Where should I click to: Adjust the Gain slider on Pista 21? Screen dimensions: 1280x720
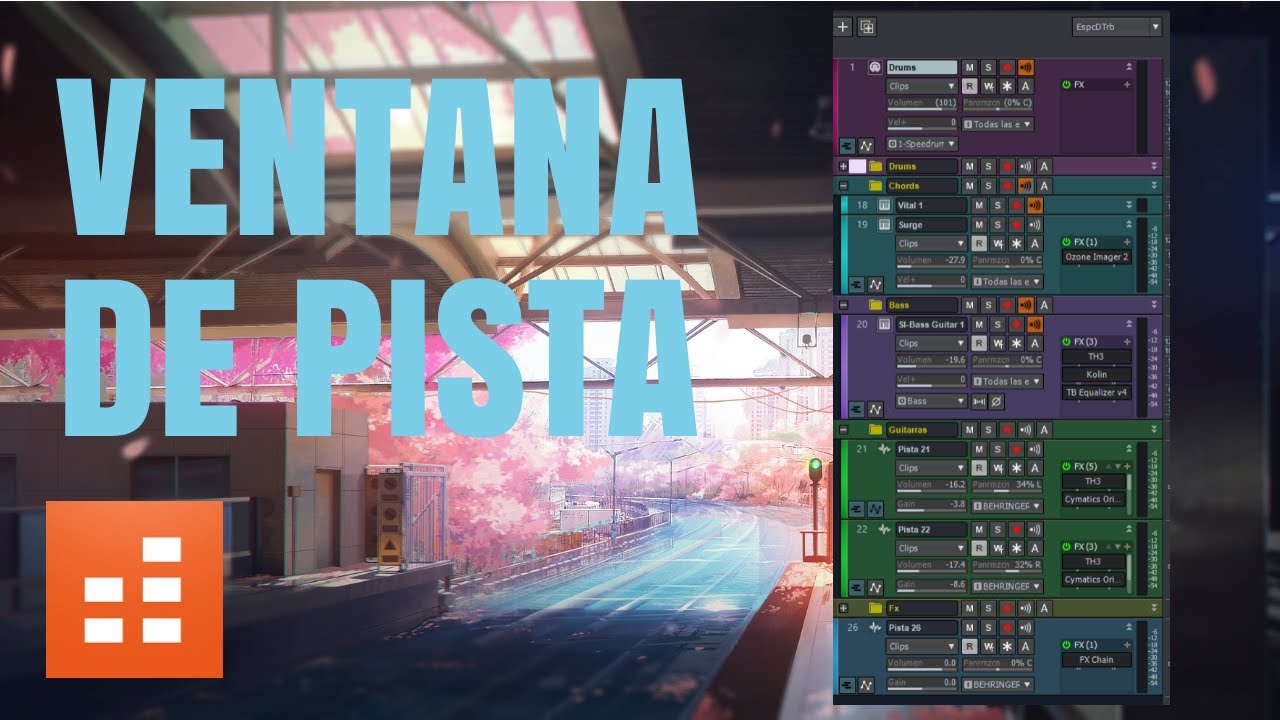[x=931, y=505]
